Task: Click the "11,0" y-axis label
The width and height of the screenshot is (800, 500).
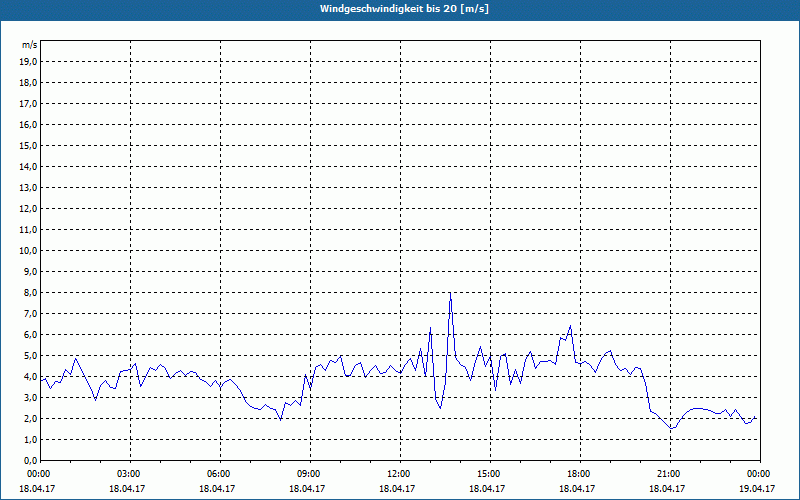Action: (x=30, y=230)
